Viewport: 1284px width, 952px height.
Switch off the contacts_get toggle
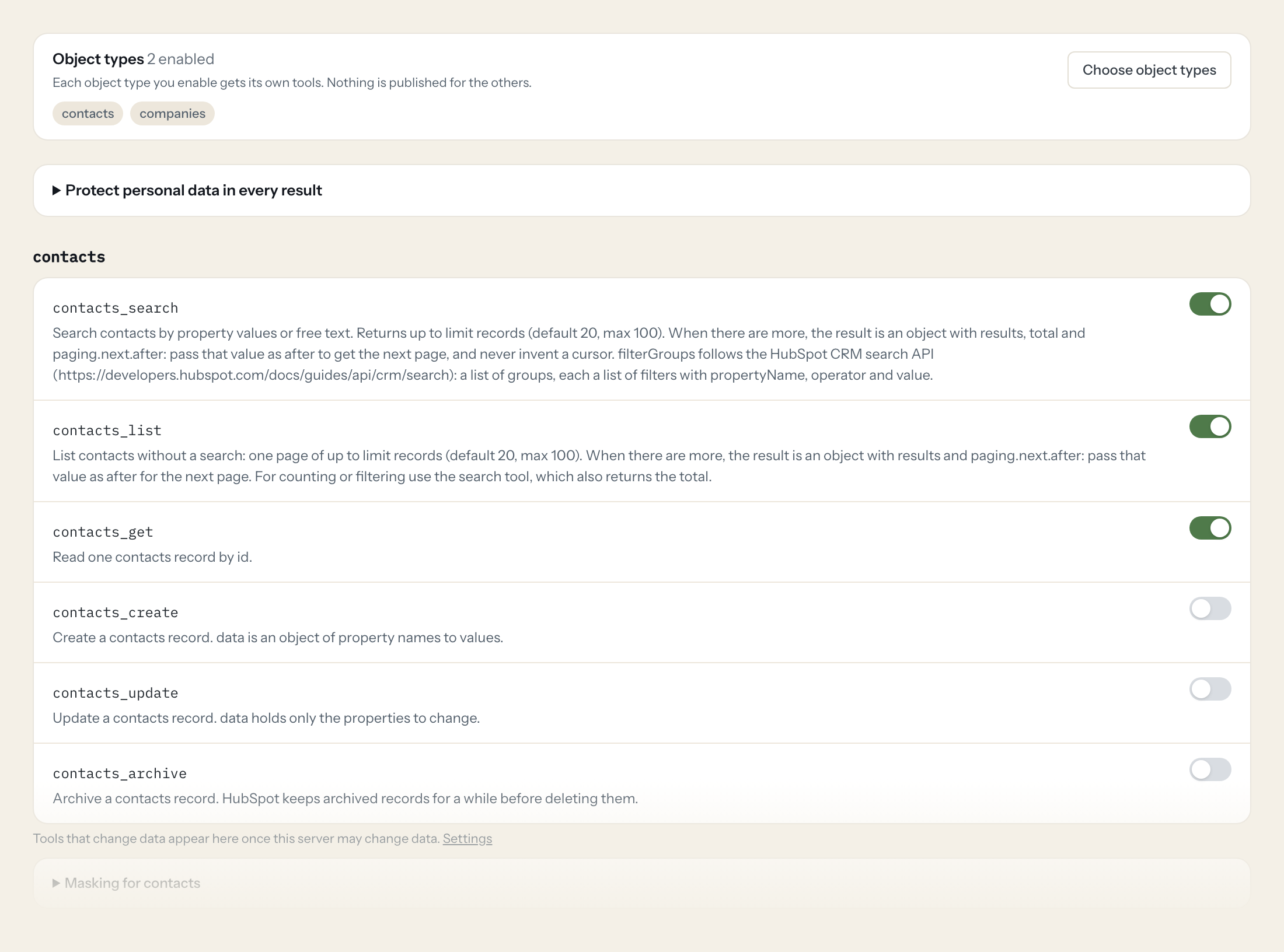pyautogui.click(x=1210, y=528)
